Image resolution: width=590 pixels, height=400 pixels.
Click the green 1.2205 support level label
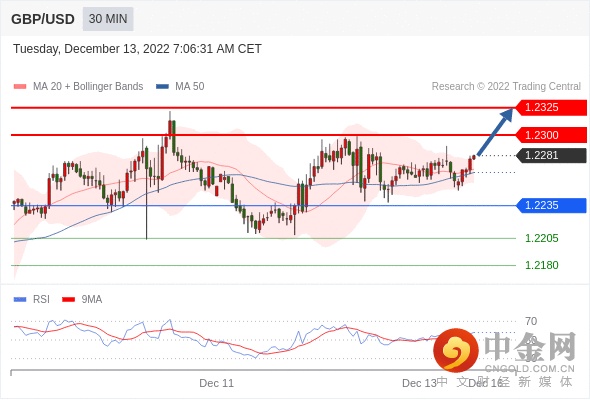pyautogui.click(x=542, y=238)
